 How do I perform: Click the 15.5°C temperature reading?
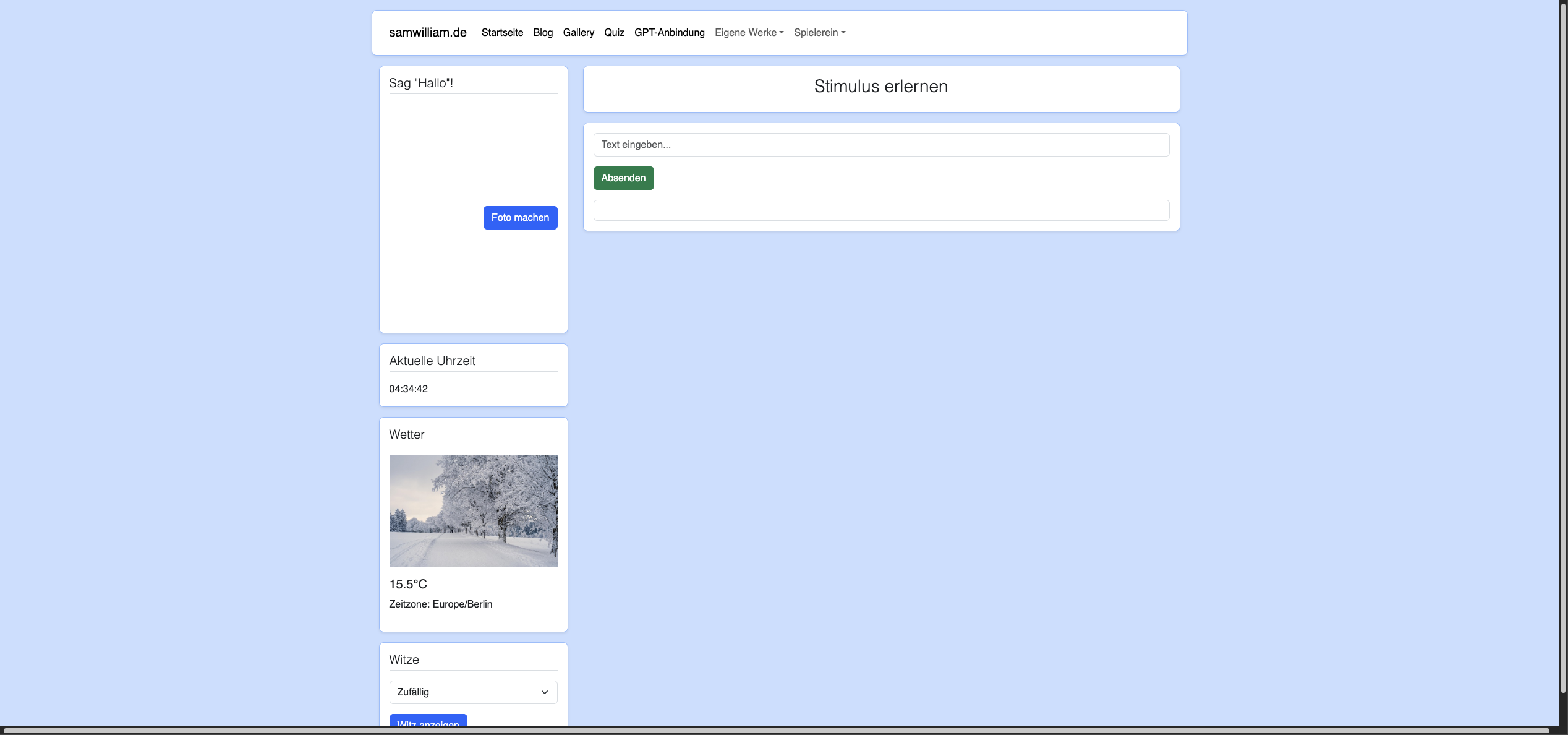[408, 584]
